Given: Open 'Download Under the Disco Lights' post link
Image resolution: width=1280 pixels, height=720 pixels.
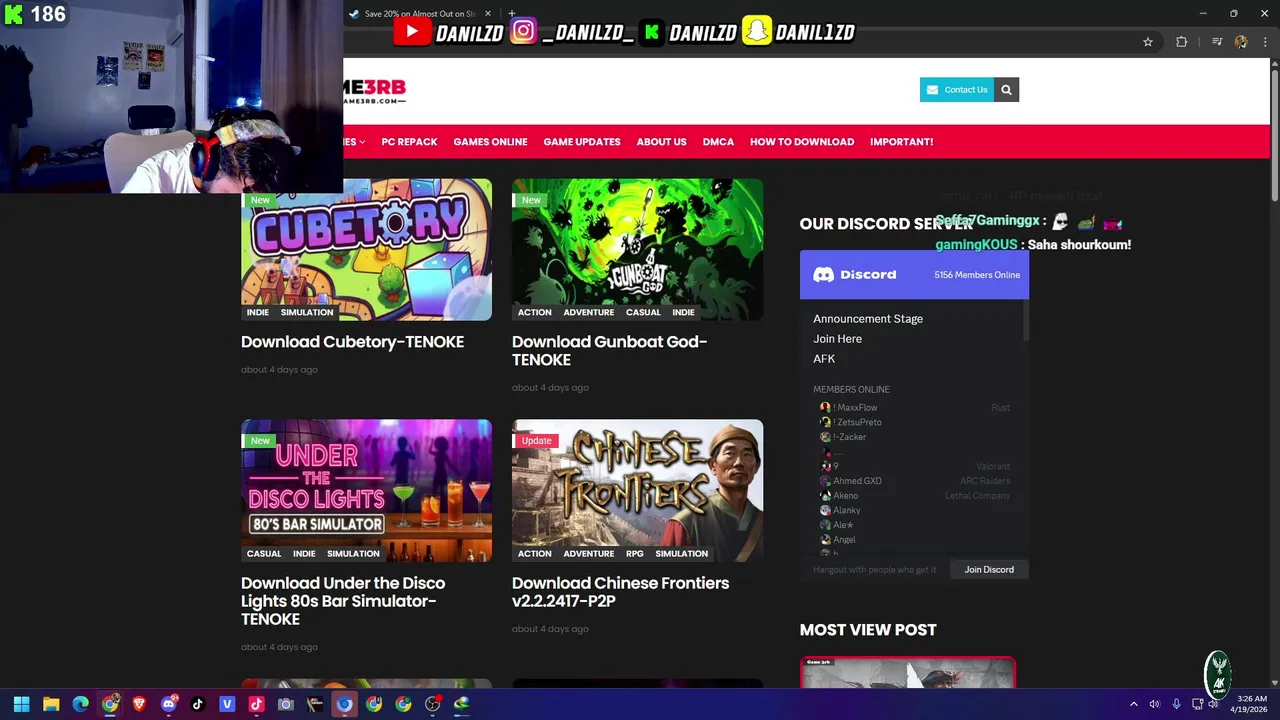Looking at the screenshot, I should point(343,601).
